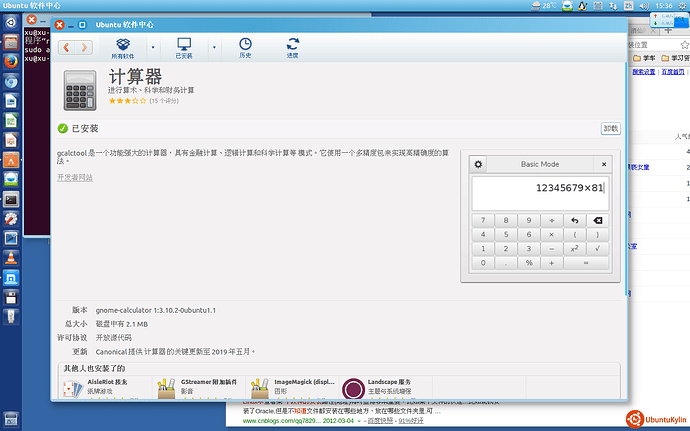Click the star rating under 计算器
Image resolution: width=690 pixels, height=431 pixels.
128,101
